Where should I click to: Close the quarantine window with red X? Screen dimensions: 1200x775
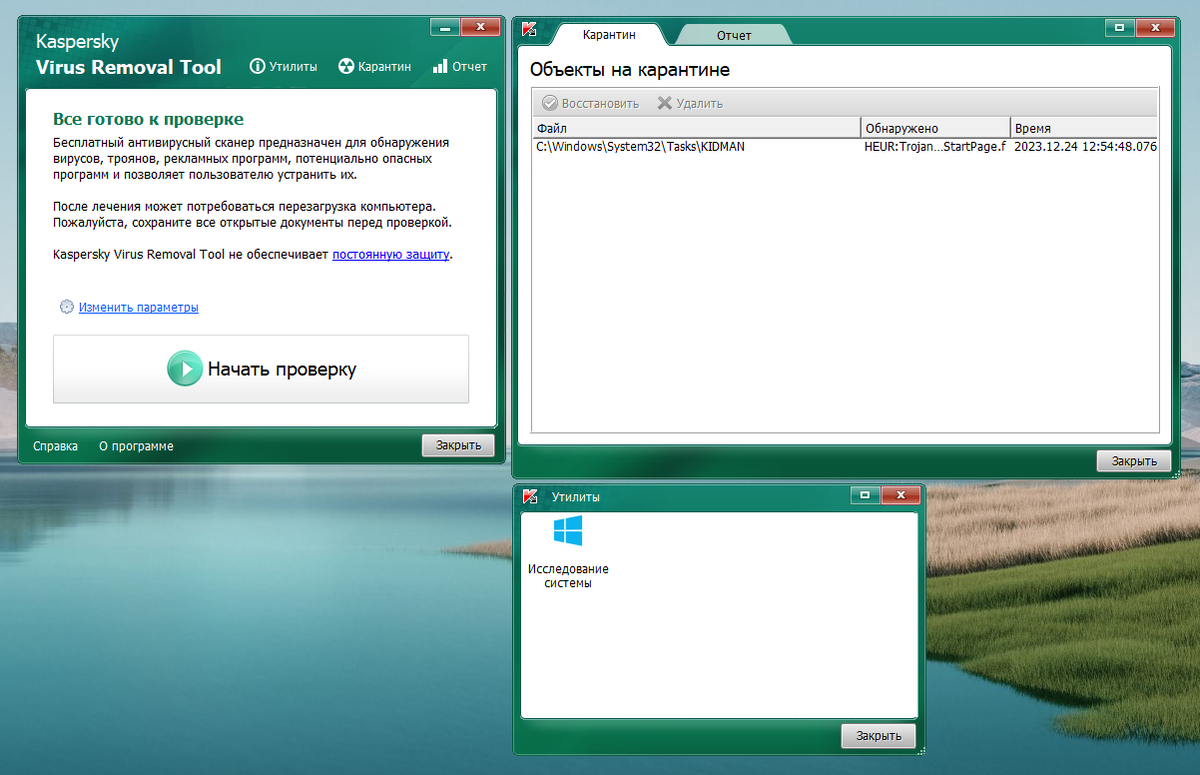point(1155,27)
